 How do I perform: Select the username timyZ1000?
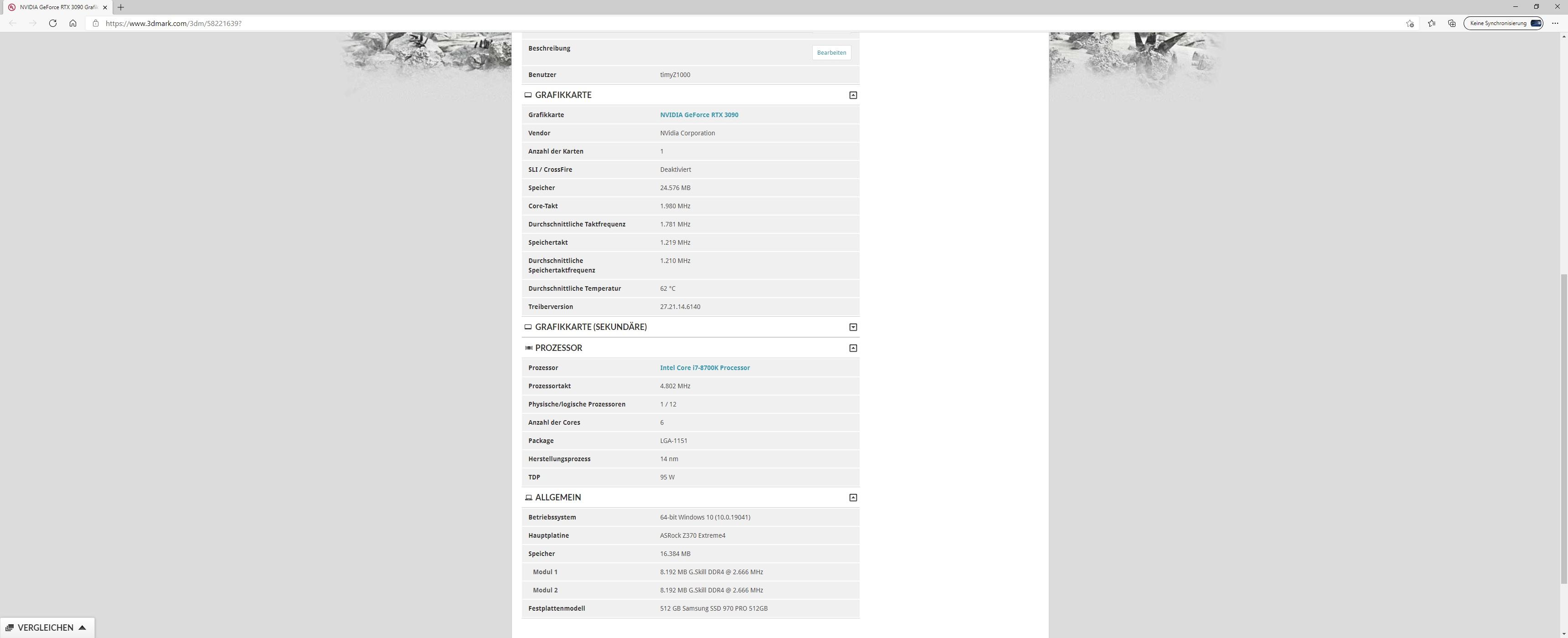pyautogui.click(x=675, y=75)
